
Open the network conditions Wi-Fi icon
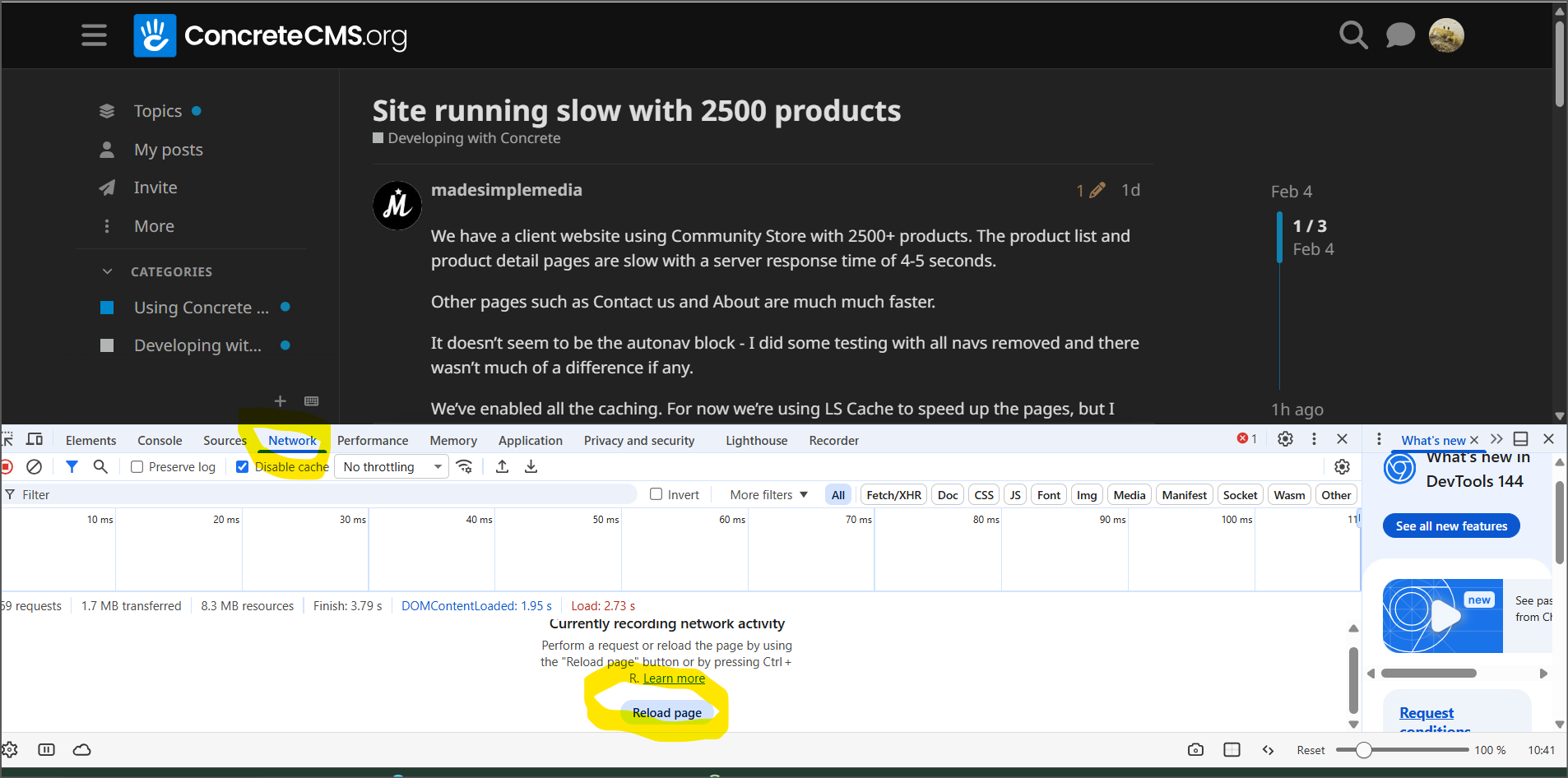coord(465,467)
